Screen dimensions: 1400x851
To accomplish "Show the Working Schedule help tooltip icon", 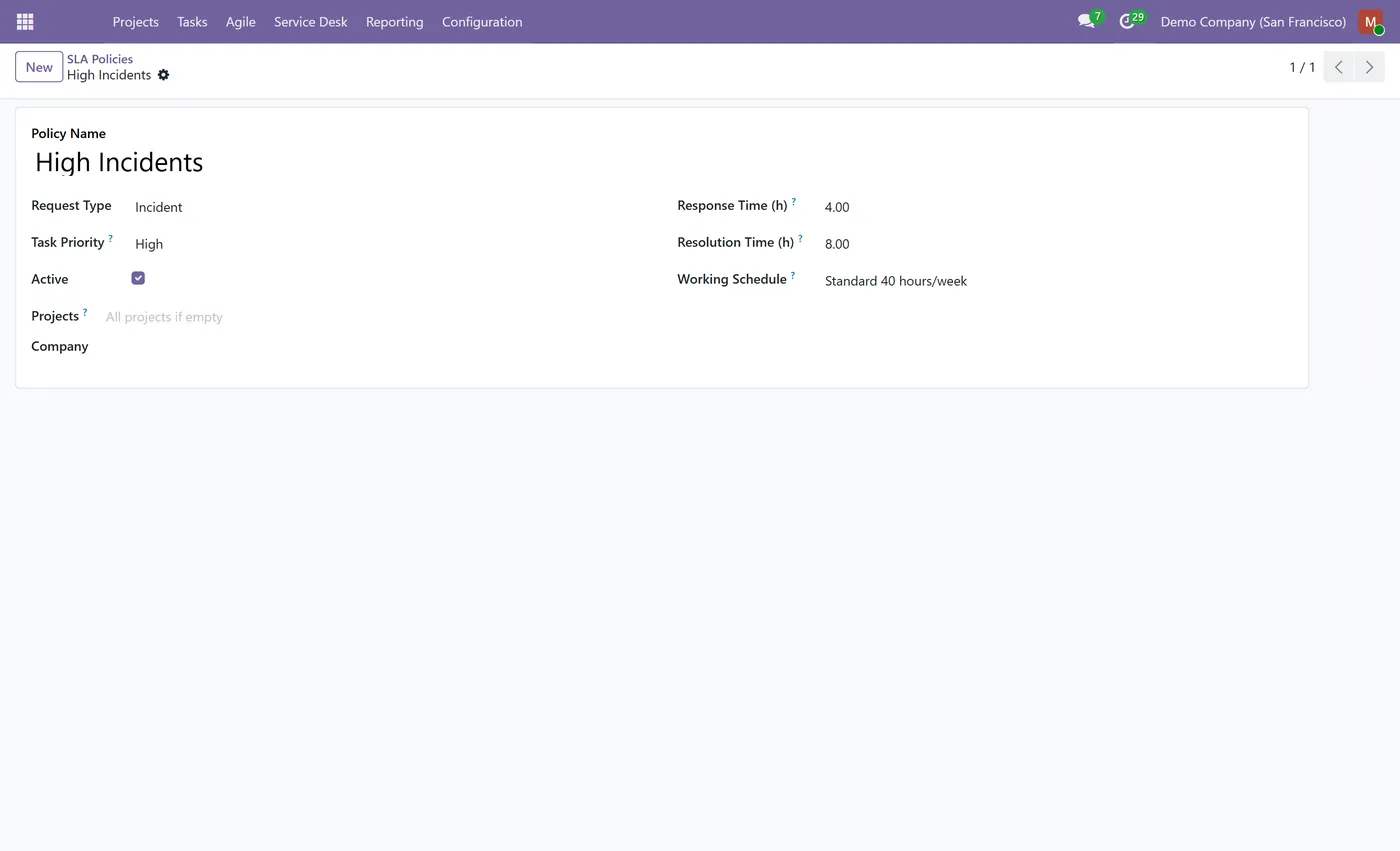I will coord(793,276).
